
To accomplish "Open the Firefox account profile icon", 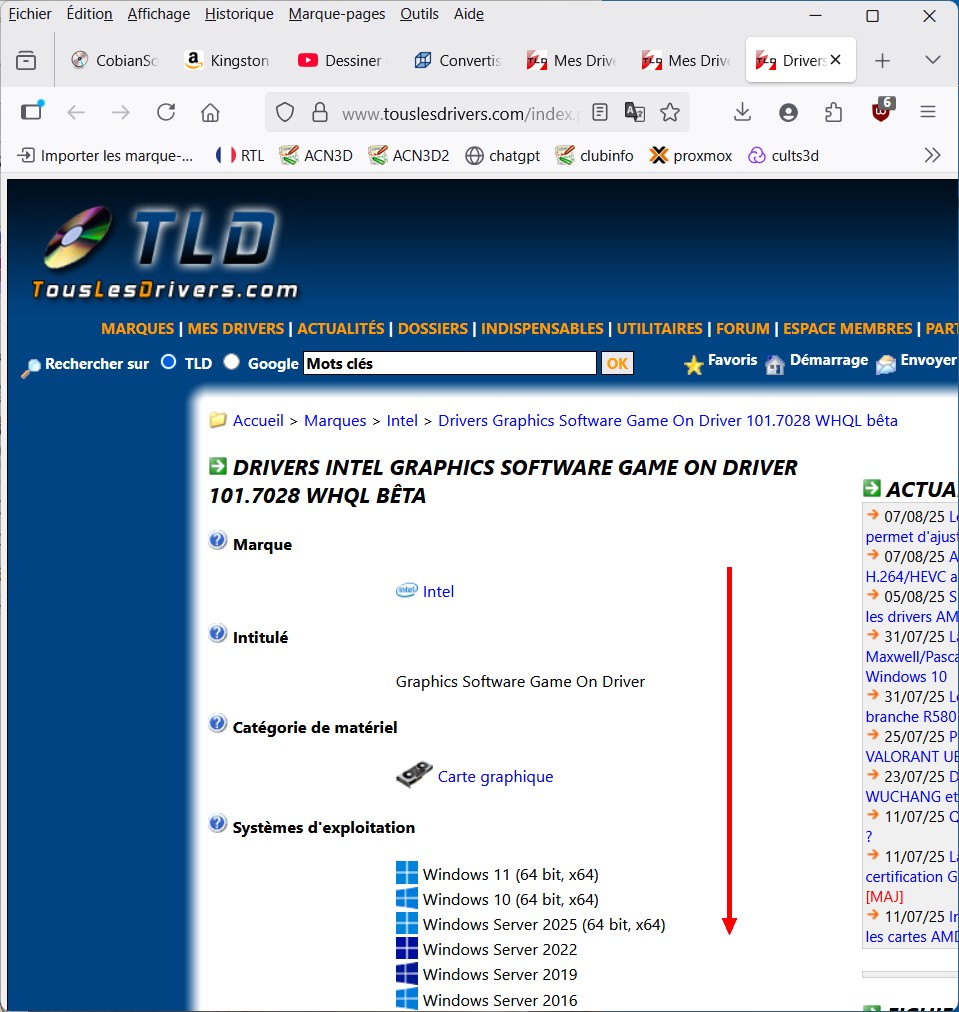I will [x=788, y=113].
